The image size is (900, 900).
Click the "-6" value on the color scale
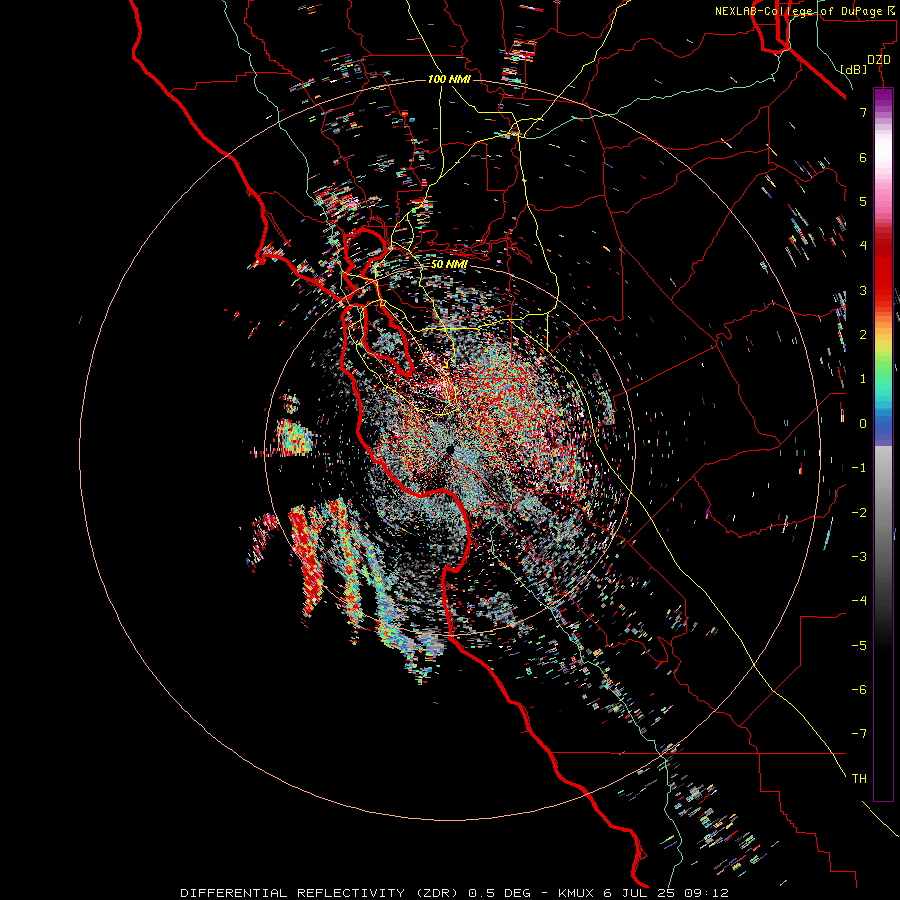859,690
